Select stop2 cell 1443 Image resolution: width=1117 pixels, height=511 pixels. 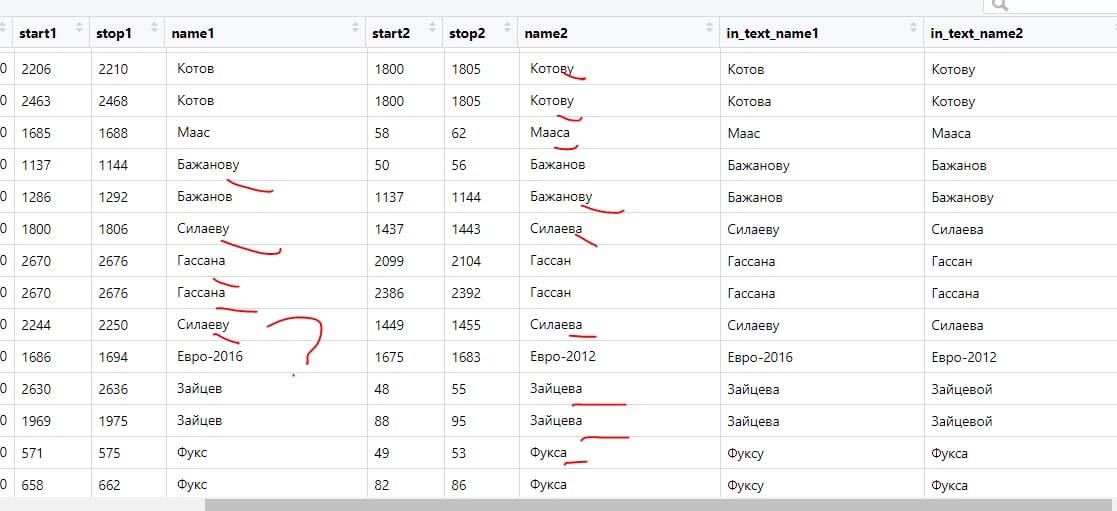466,229
